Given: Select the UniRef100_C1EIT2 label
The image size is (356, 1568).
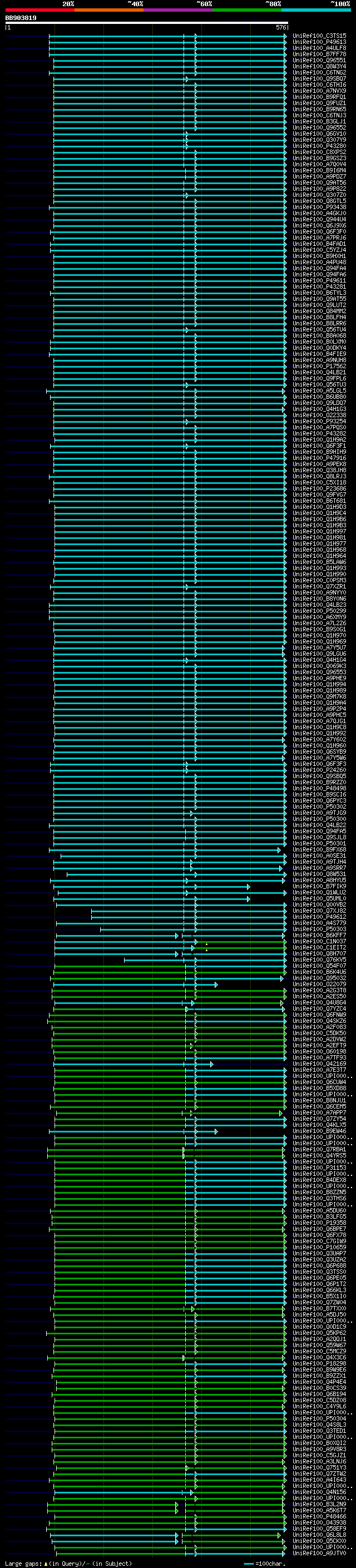Looking at the screenshot, I should pos(319,948).
